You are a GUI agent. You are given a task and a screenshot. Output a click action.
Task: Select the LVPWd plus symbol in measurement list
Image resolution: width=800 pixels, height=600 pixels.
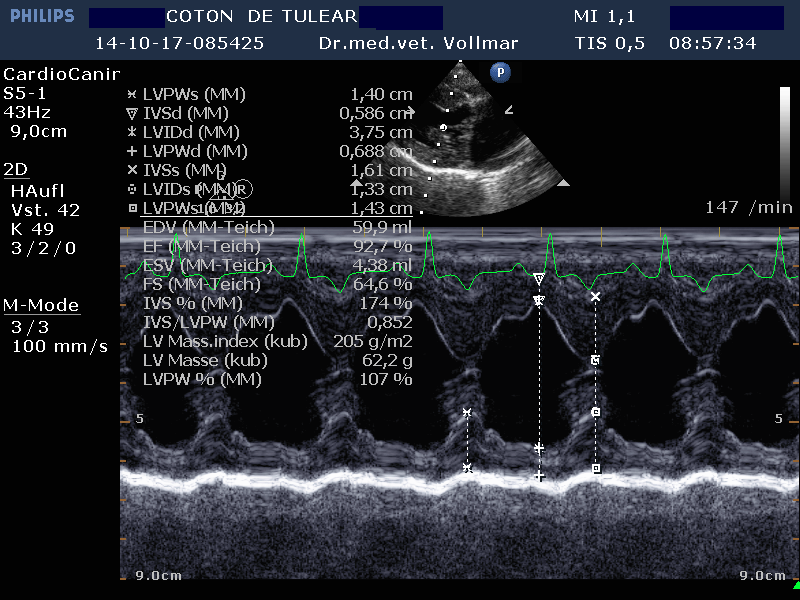(132, 151)
